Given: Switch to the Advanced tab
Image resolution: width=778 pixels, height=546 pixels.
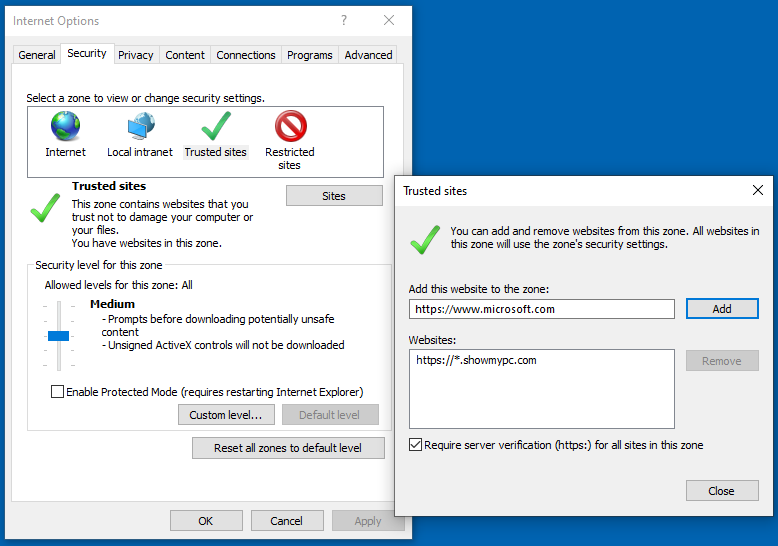Looking at the screenshot, I should 368,55.
